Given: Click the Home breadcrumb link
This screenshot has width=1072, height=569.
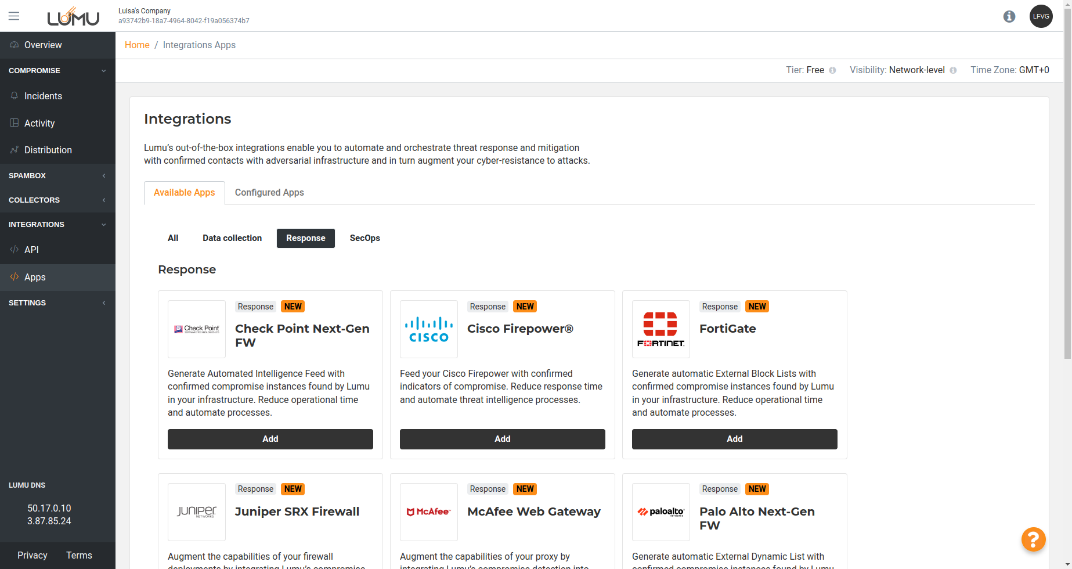Looking at the screenshot, I should tap(137, 45).
